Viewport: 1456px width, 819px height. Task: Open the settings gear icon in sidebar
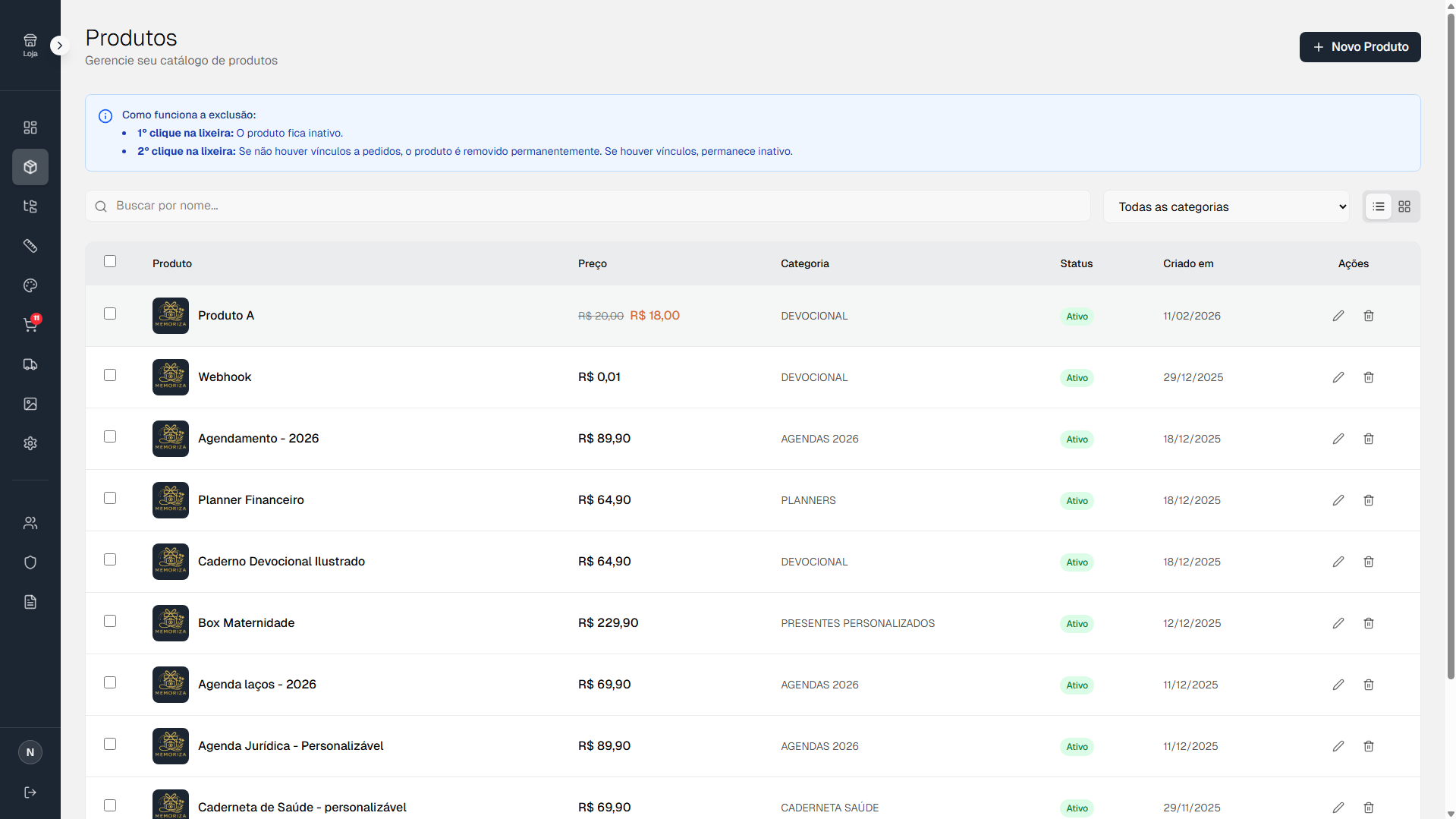[x=30, y=443]
